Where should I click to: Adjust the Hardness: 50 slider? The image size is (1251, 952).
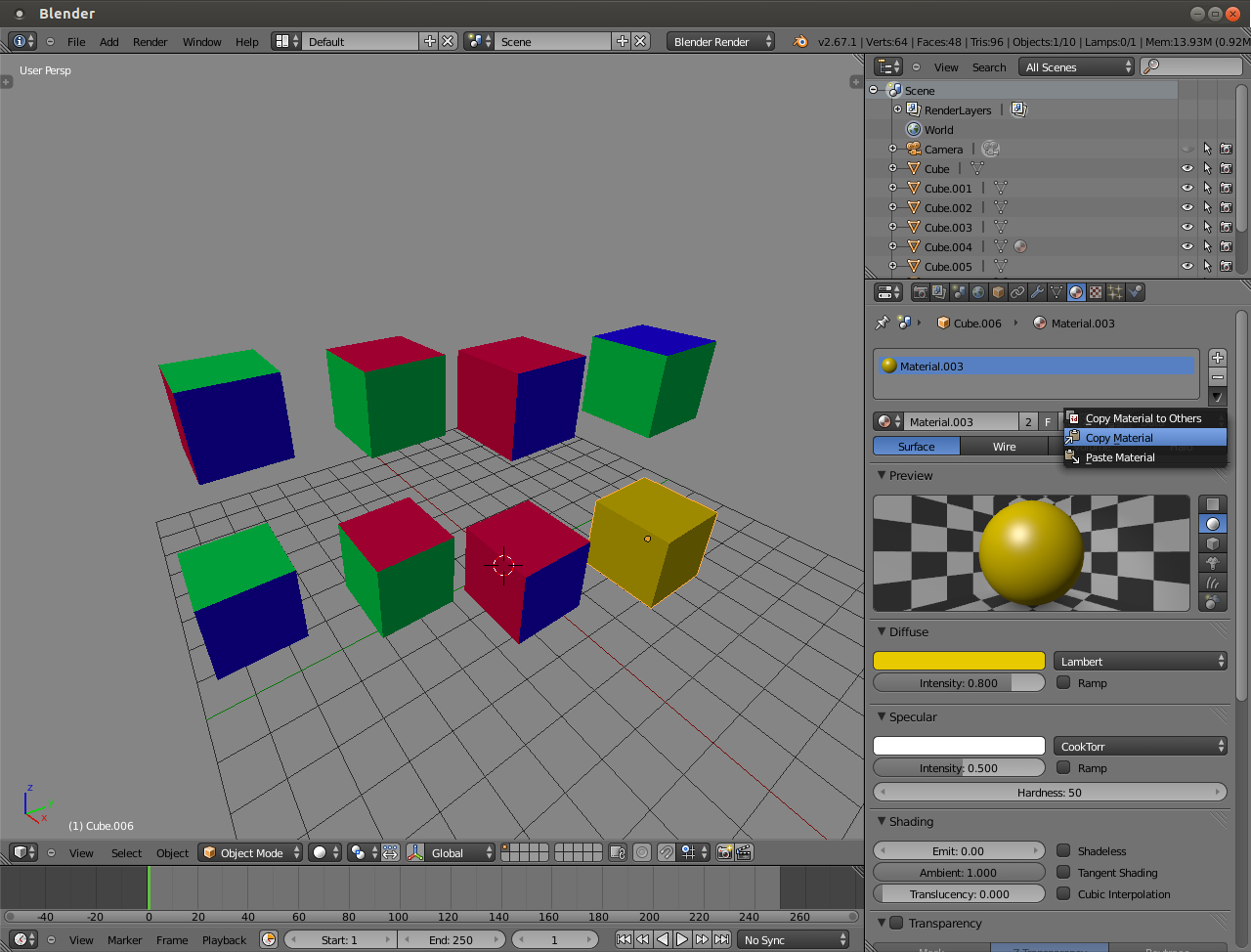pyautogui.click(x=1050, y=792)
